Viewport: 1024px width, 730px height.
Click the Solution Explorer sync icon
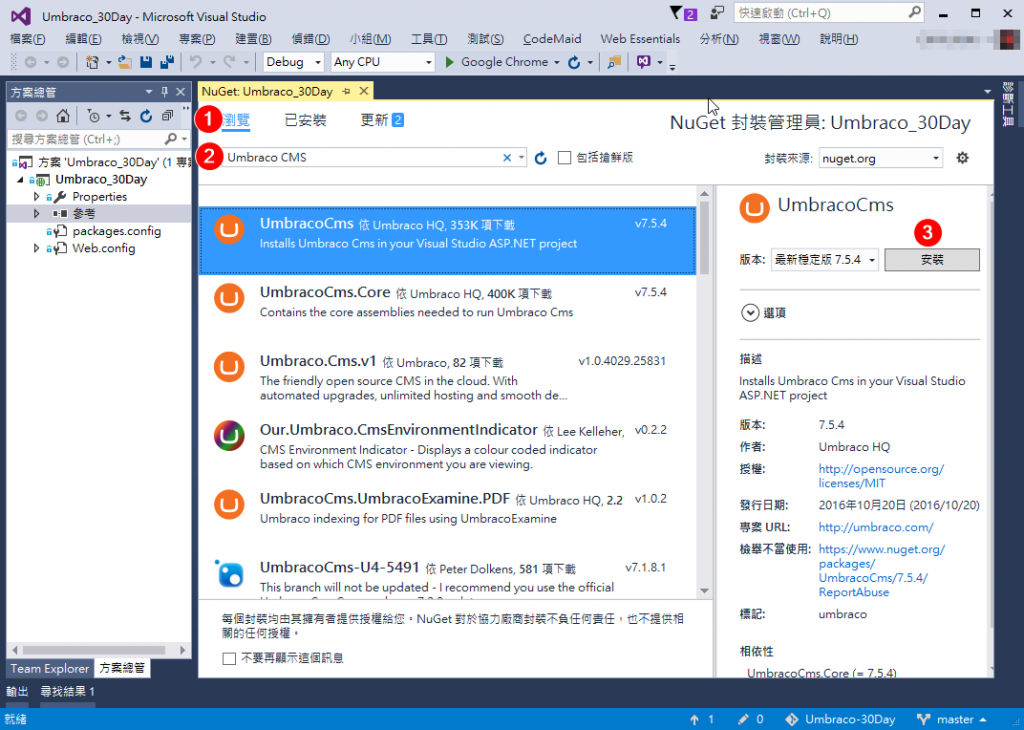125,116
